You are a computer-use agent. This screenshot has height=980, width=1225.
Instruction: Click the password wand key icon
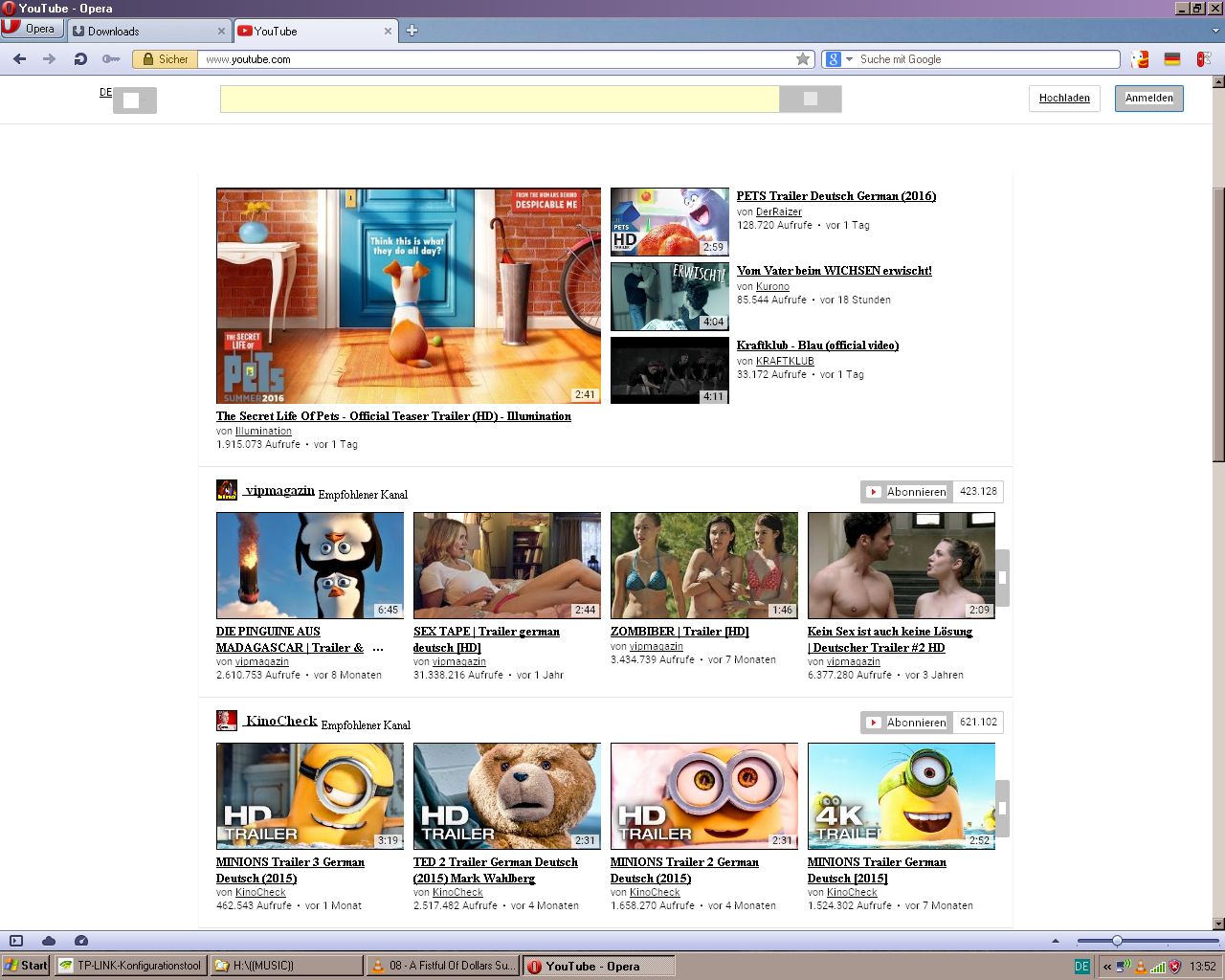click(111, 59)
